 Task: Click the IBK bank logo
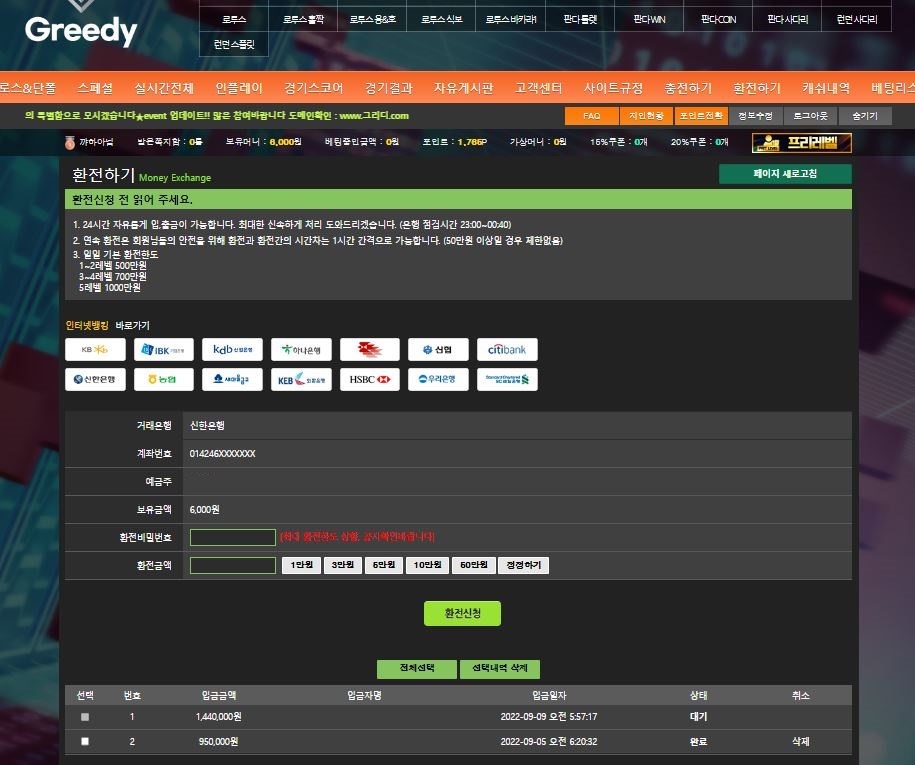click(164, 349)
